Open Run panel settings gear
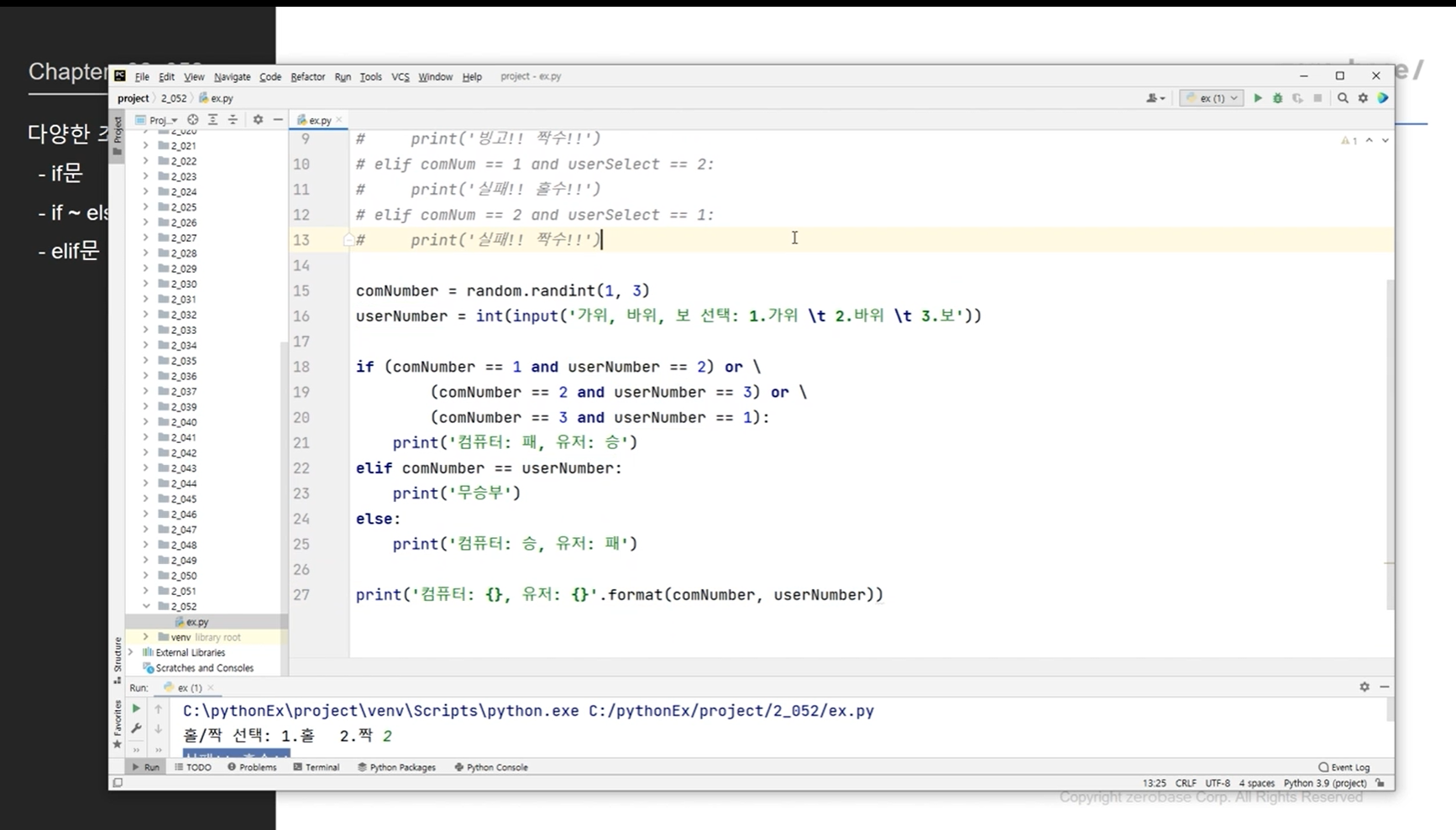This screenshot has height=830, width=1456. pyautogui.click(x=1364, y=686)
